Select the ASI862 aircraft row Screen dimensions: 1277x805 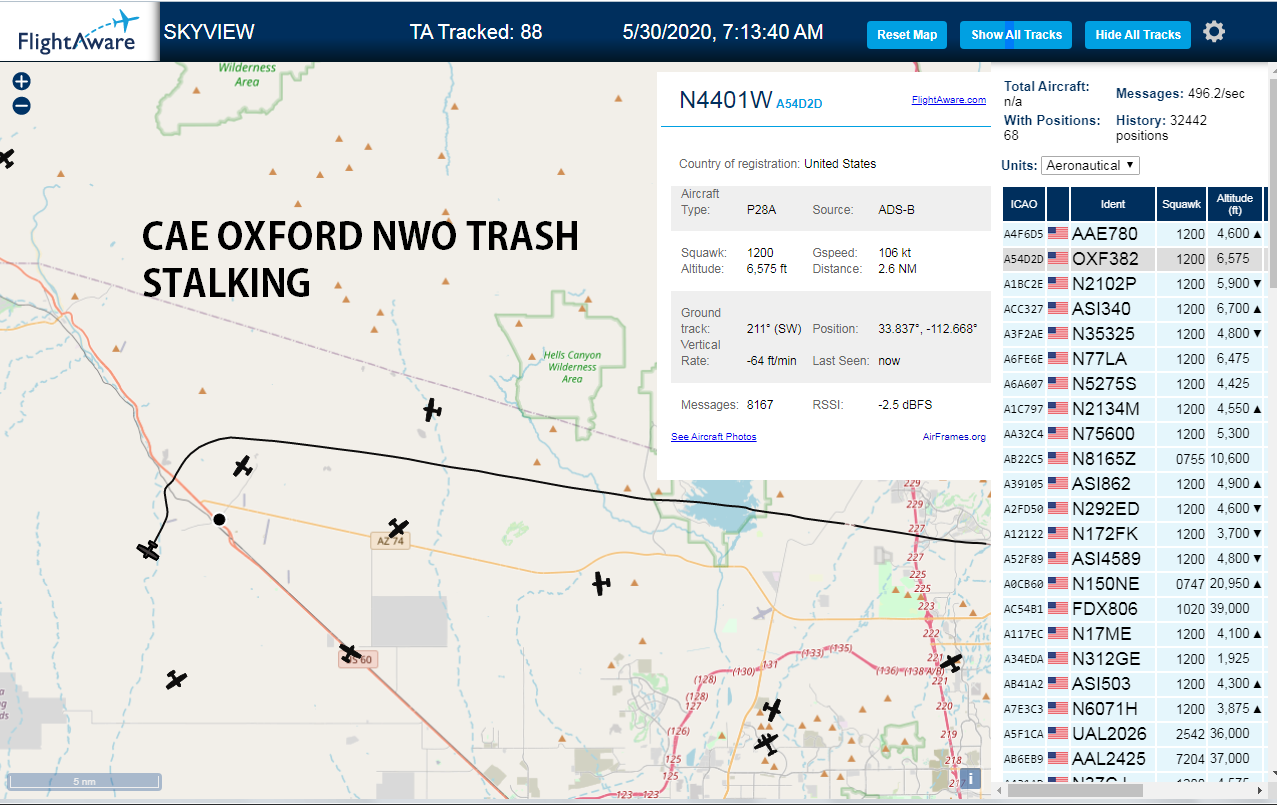point(1133,484)
